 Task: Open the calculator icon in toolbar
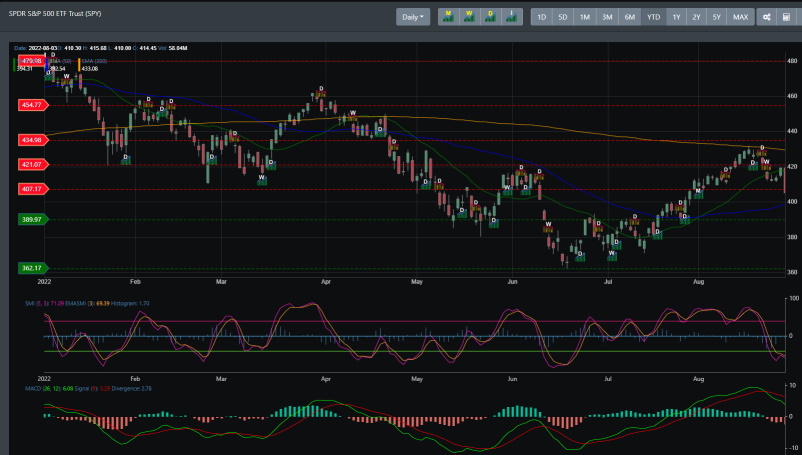(787, 17)
